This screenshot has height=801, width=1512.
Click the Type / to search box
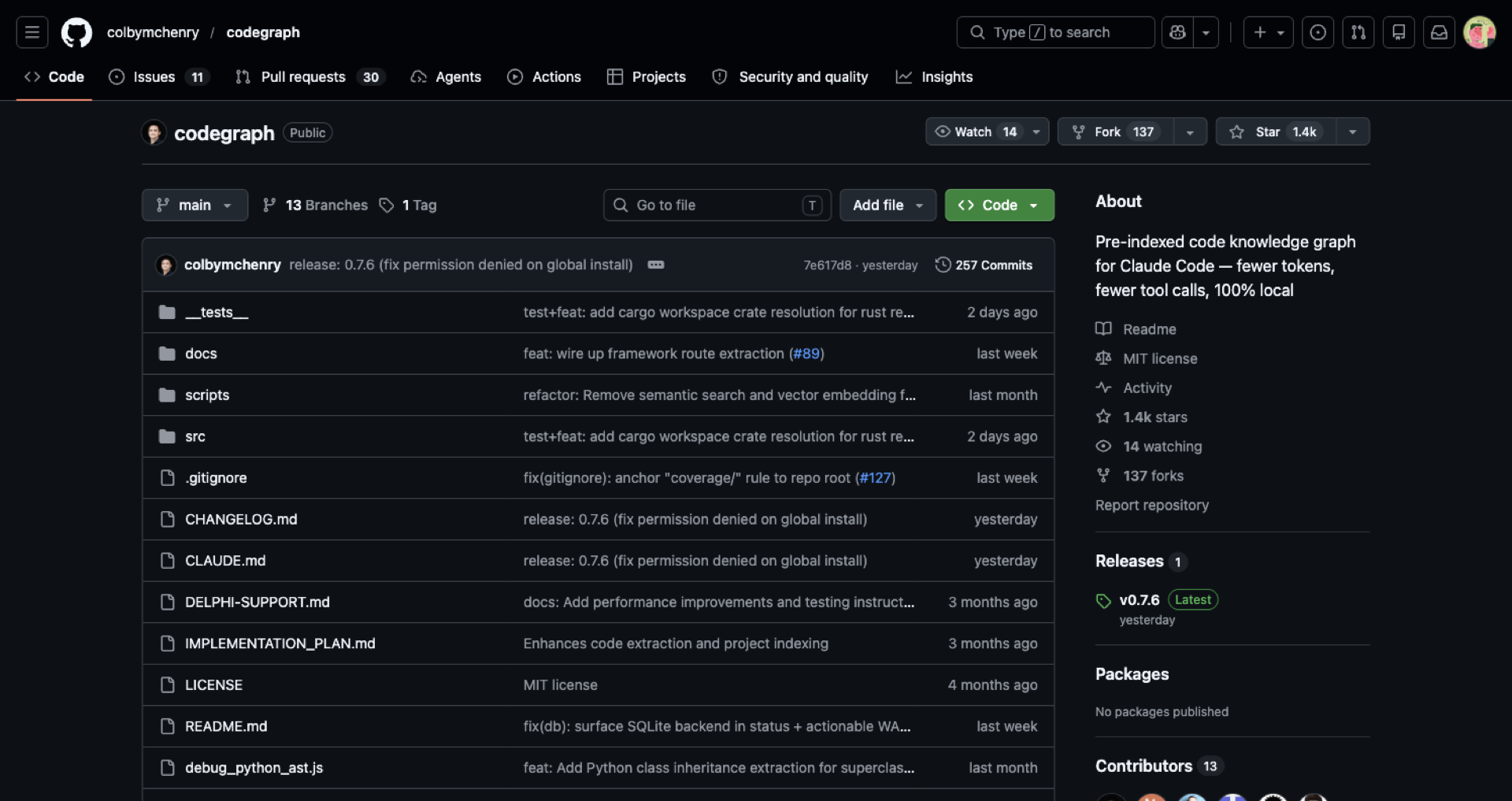(x=1055, y=32)
